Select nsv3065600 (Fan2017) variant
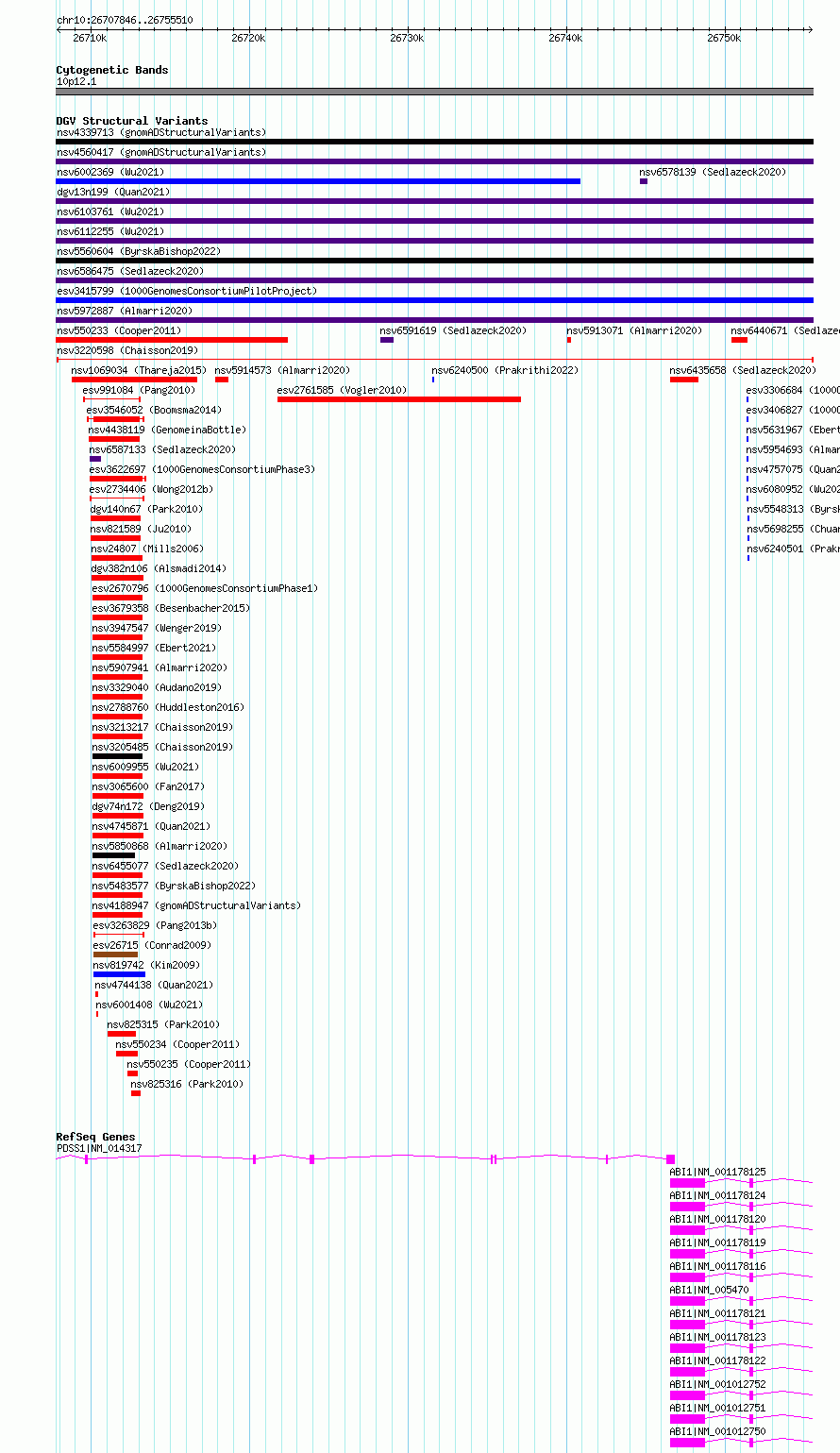This screenshot has height=1453, width=840. [148, 786]
